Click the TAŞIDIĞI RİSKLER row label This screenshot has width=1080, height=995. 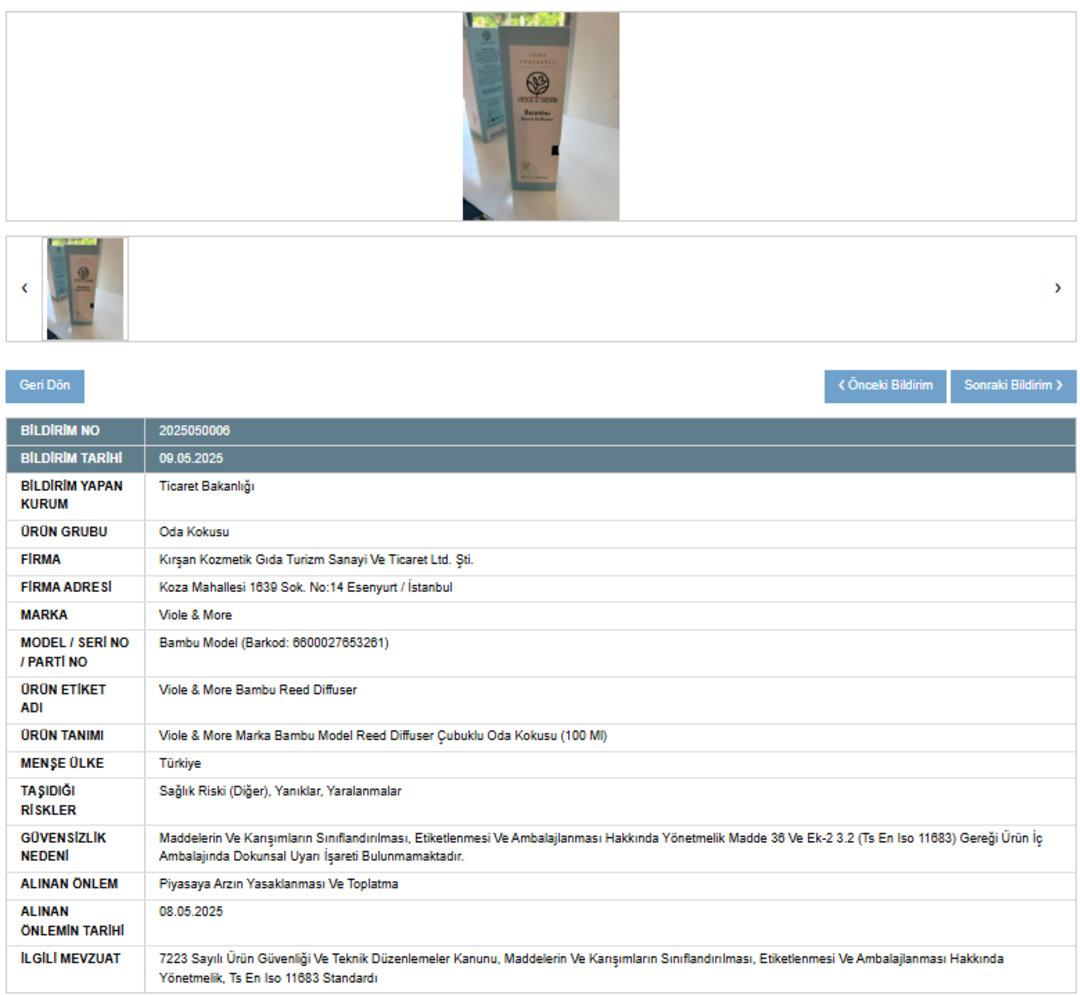tap(48, 801)
